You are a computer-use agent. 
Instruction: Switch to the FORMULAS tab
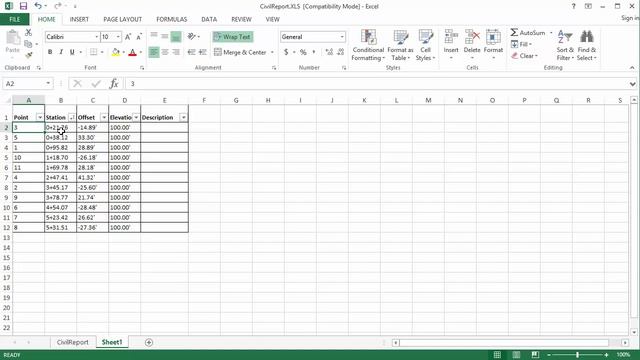[x=171, y=19]
